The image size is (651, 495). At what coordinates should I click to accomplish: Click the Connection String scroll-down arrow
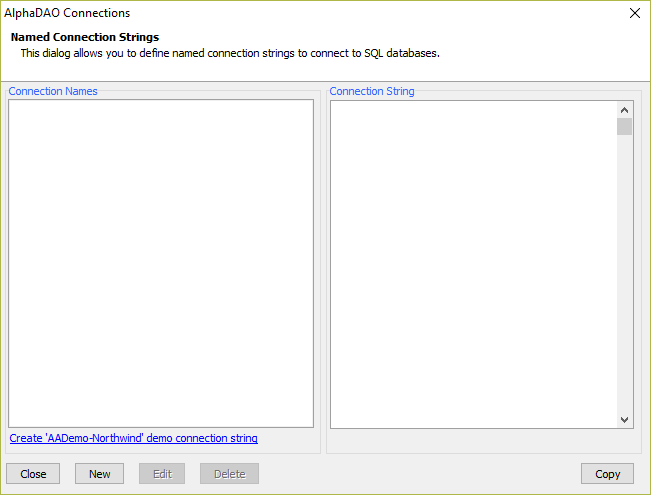(x=624, y=419)
